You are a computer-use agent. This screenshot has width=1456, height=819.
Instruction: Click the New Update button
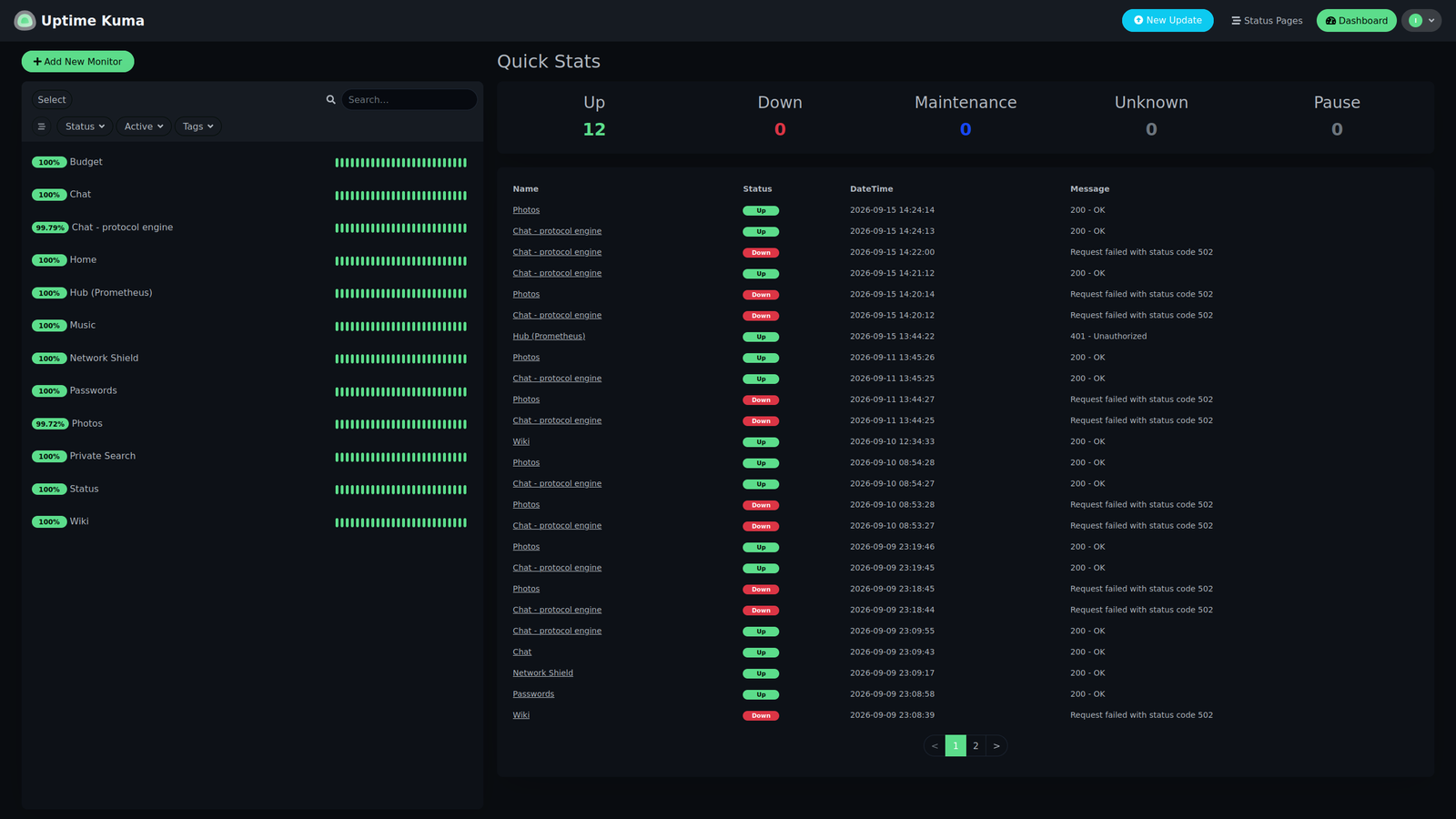click(x=1168, y=20)
